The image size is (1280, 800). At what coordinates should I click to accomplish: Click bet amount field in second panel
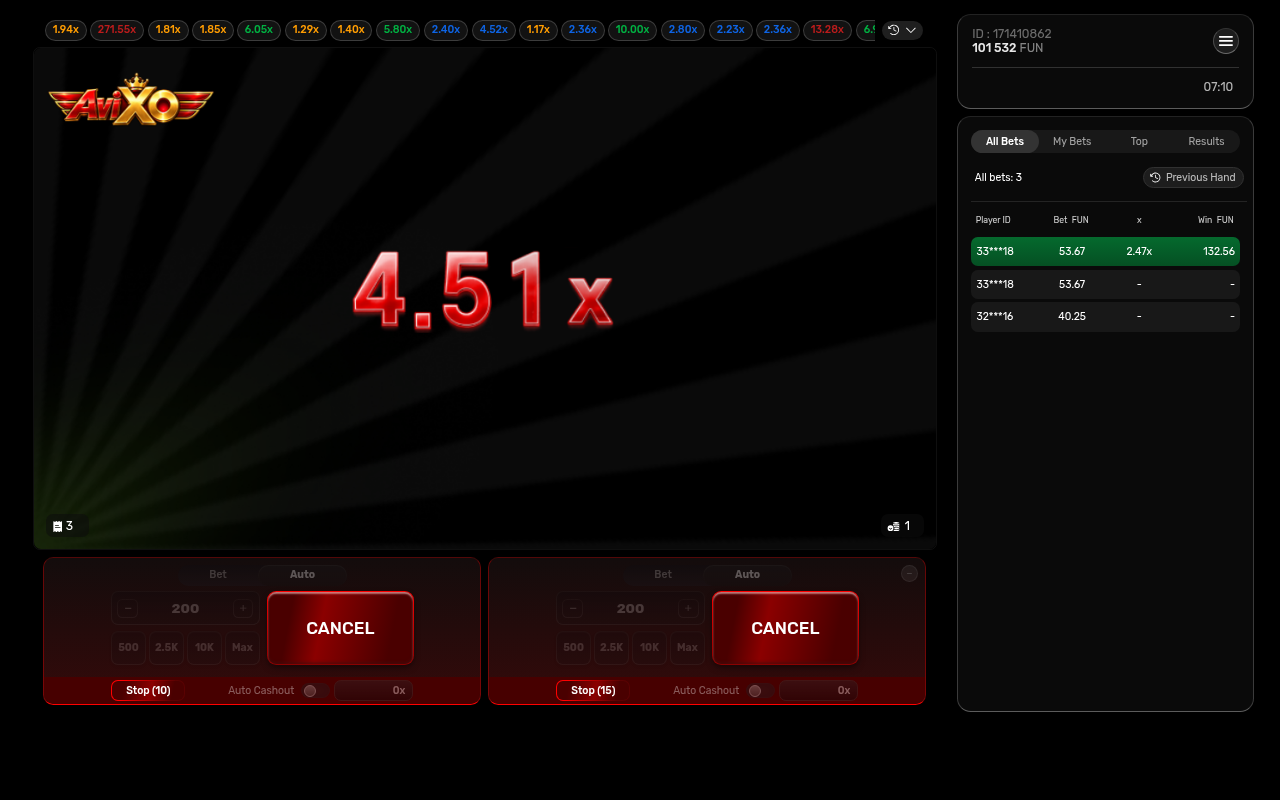630,608
